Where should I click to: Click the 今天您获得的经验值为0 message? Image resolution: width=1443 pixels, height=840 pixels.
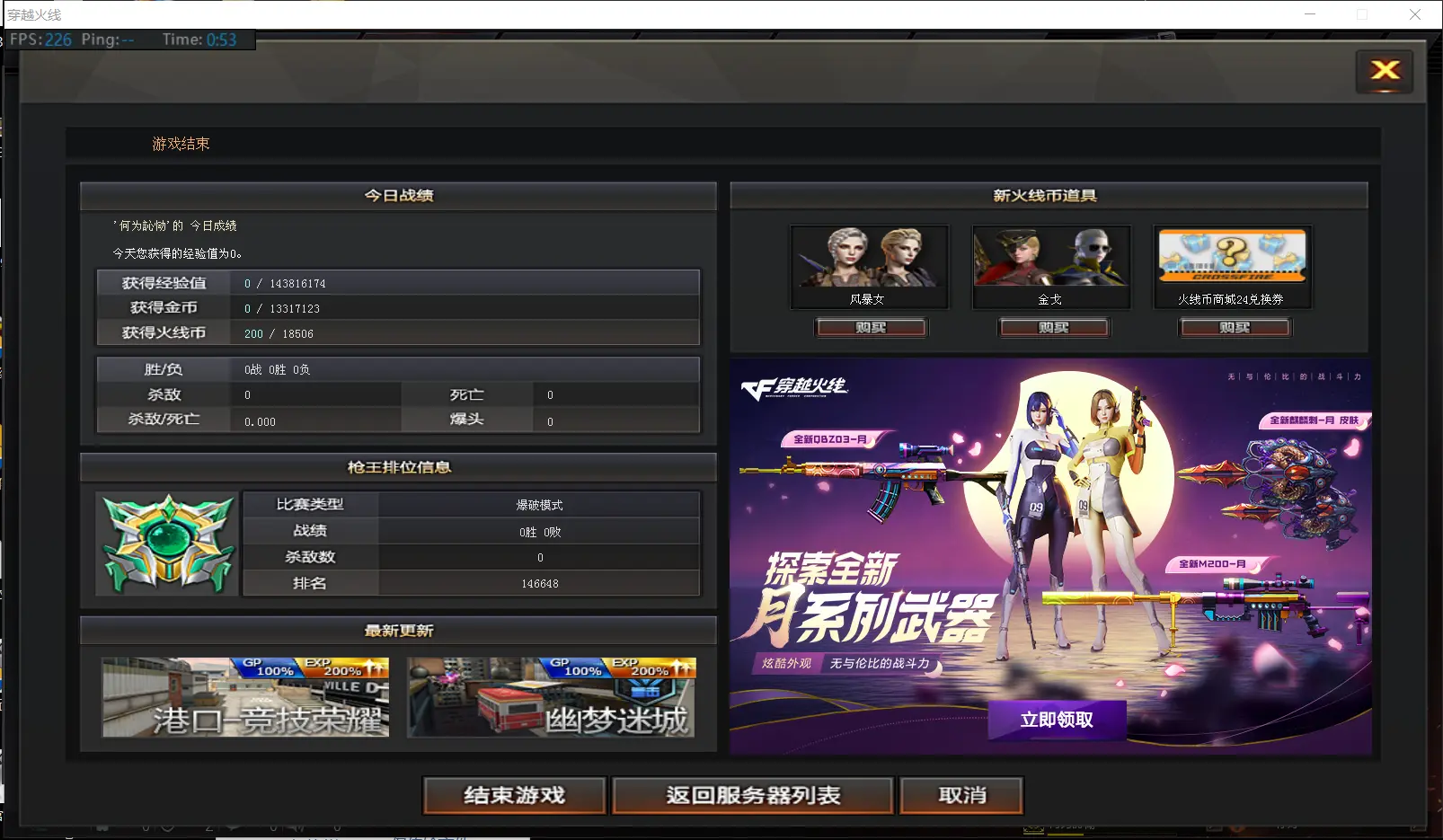177,253
